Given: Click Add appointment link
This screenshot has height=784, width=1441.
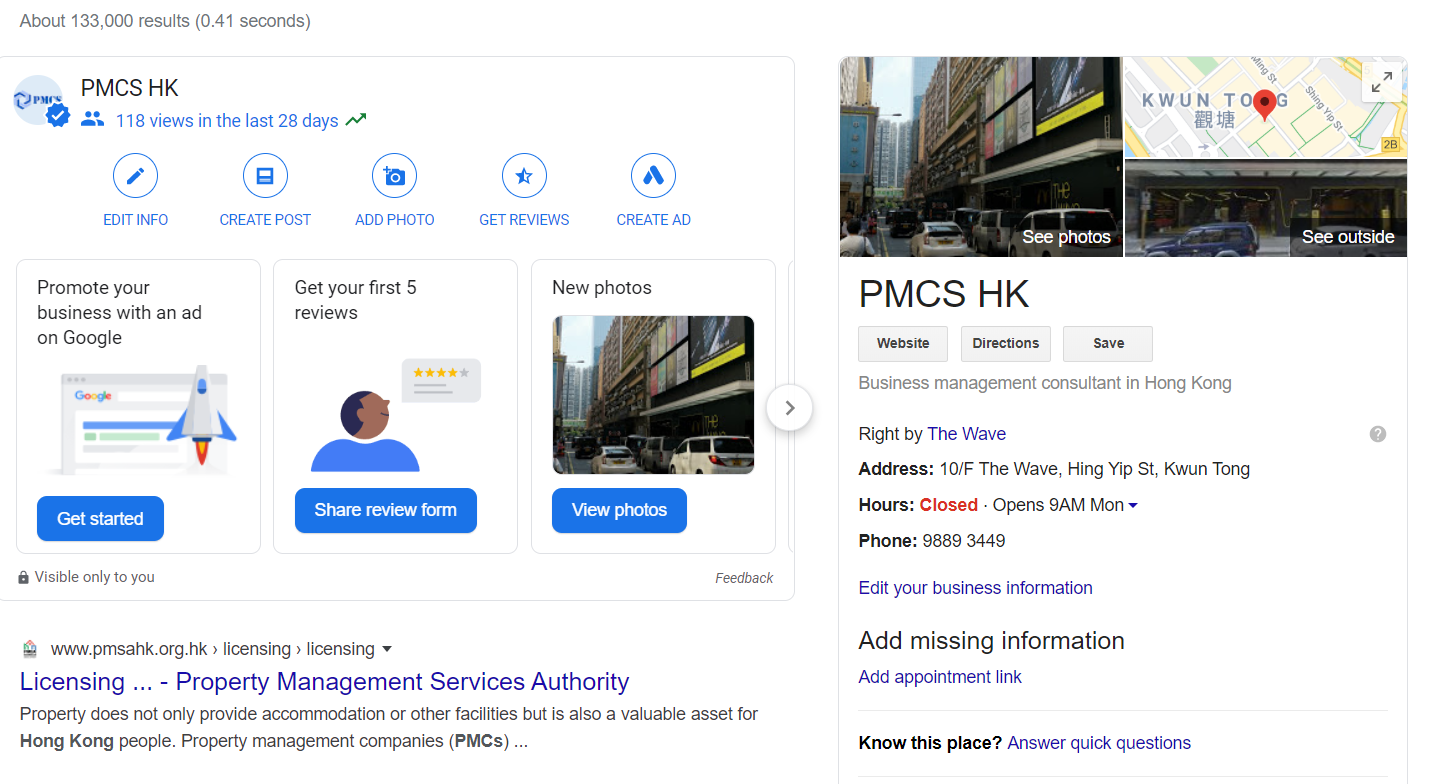Looking at the screenshot, I should pos(940,677).
